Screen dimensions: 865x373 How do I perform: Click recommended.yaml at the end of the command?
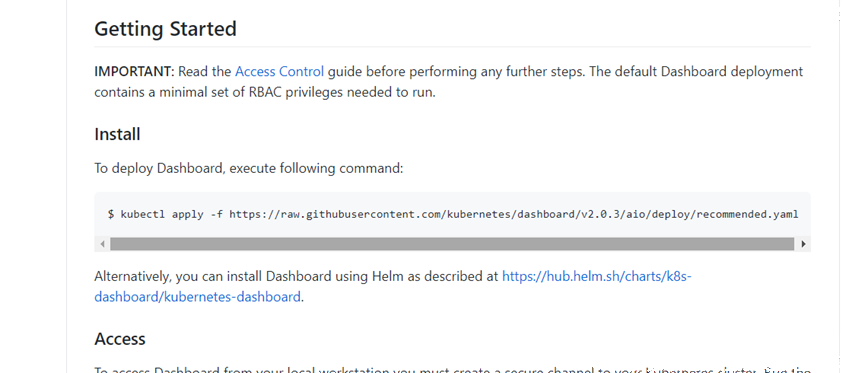[x=747, y=215]
